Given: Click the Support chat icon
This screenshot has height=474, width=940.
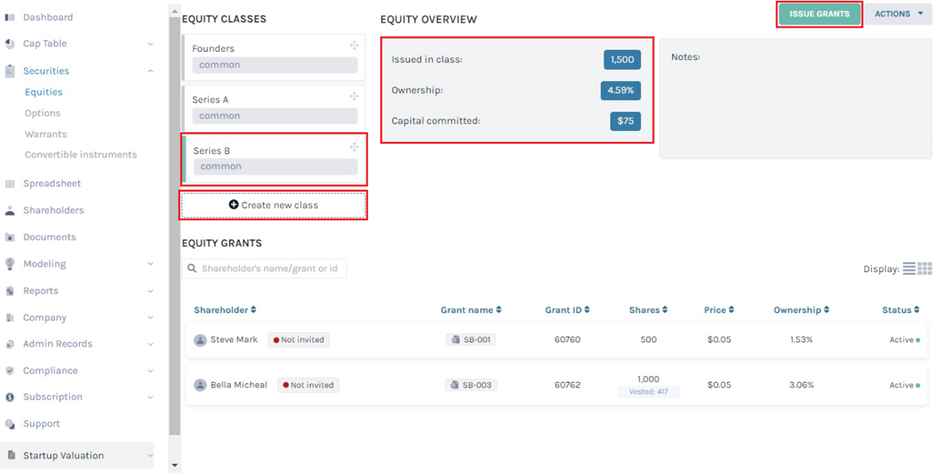Looking at the screenshot, I should pos(10,424).
